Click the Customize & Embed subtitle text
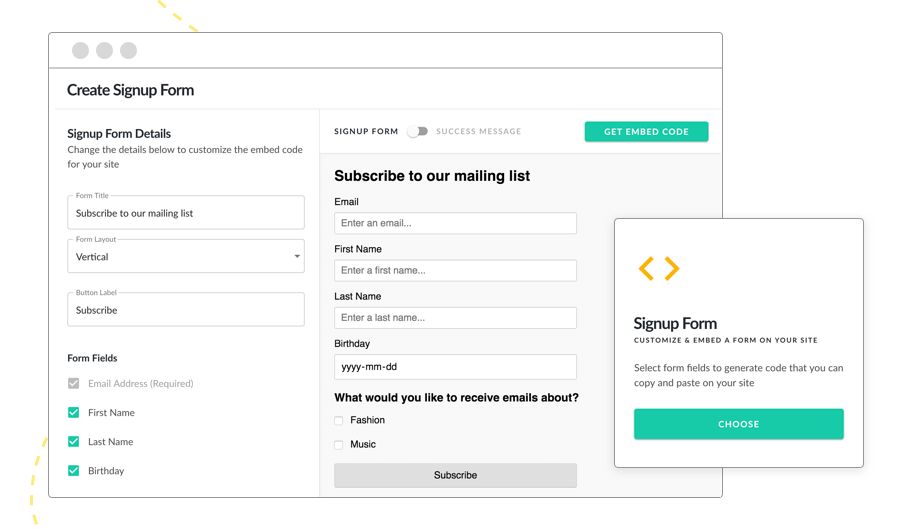 pyautogui.click(x=725, y=340)
